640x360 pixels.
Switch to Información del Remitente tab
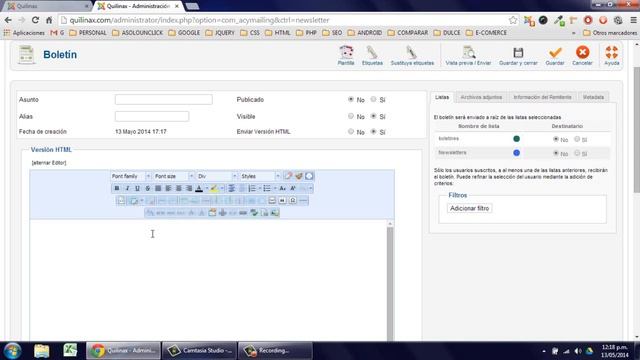click(542, 97)
